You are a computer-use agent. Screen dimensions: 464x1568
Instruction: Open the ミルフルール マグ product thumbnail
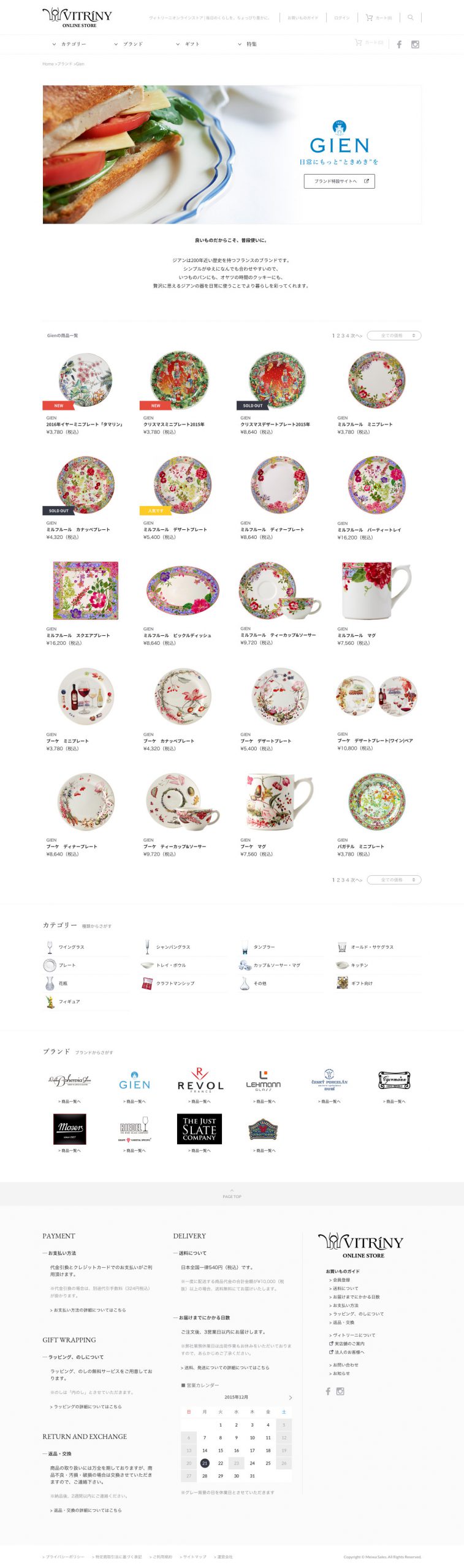pos(376,590)
